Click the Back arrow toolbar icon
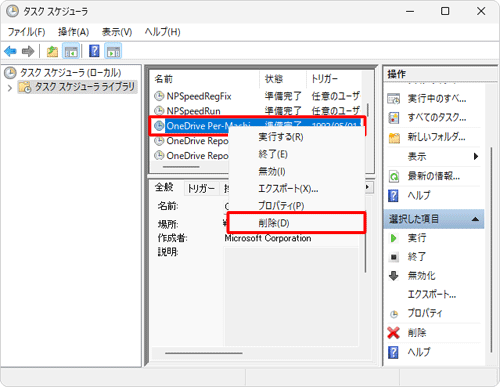The width and height of the screenshot is (500, 387). tap(10, 51)
